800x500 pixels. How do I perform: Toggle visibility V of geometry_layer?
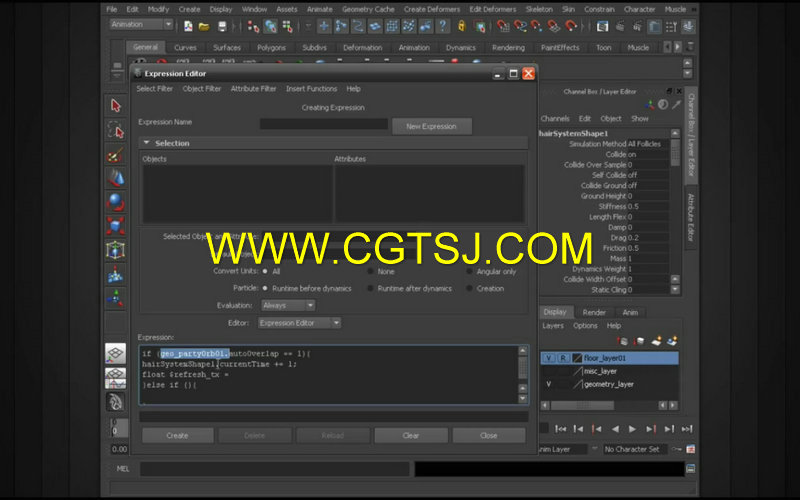548,384
